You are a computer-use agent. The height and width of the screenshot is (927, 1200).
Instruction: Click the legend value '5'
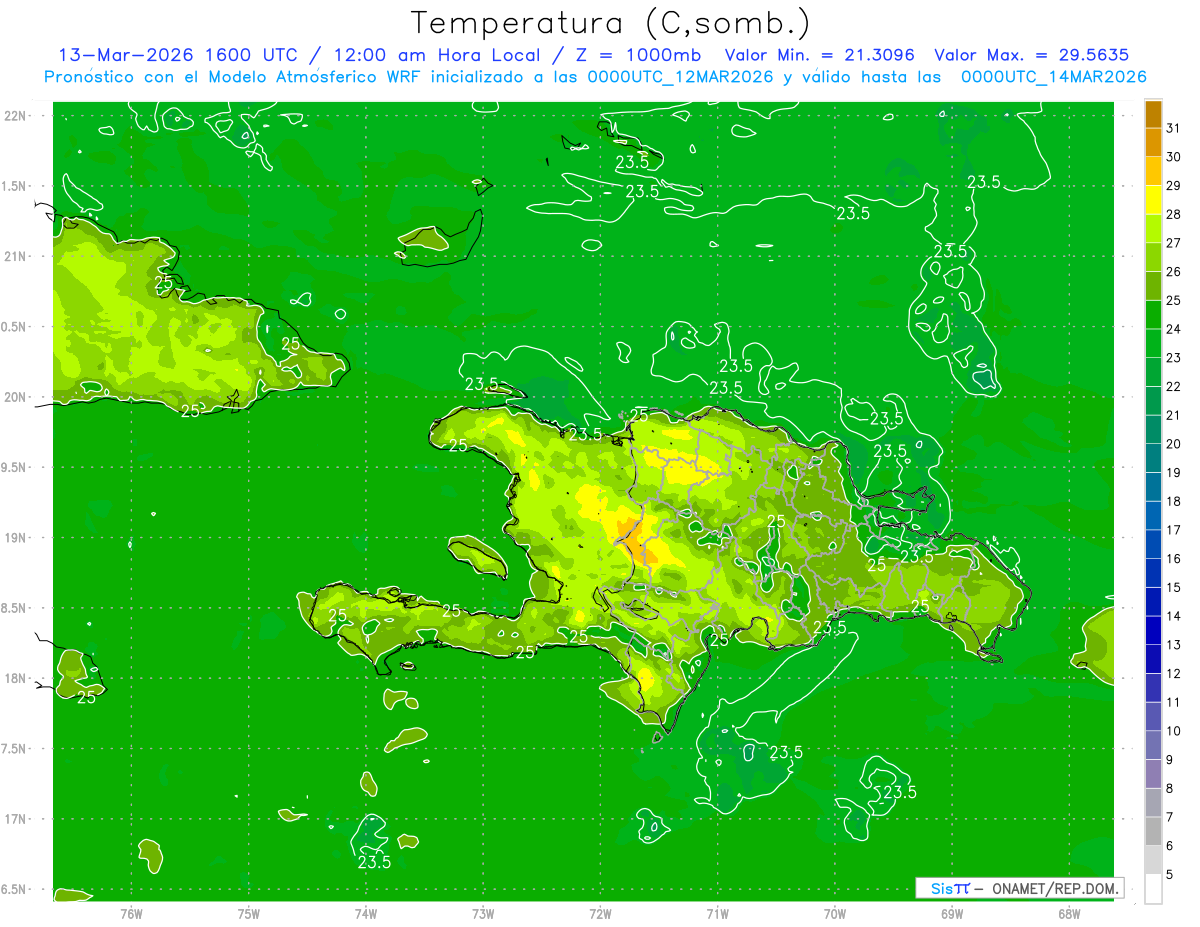1170,875
